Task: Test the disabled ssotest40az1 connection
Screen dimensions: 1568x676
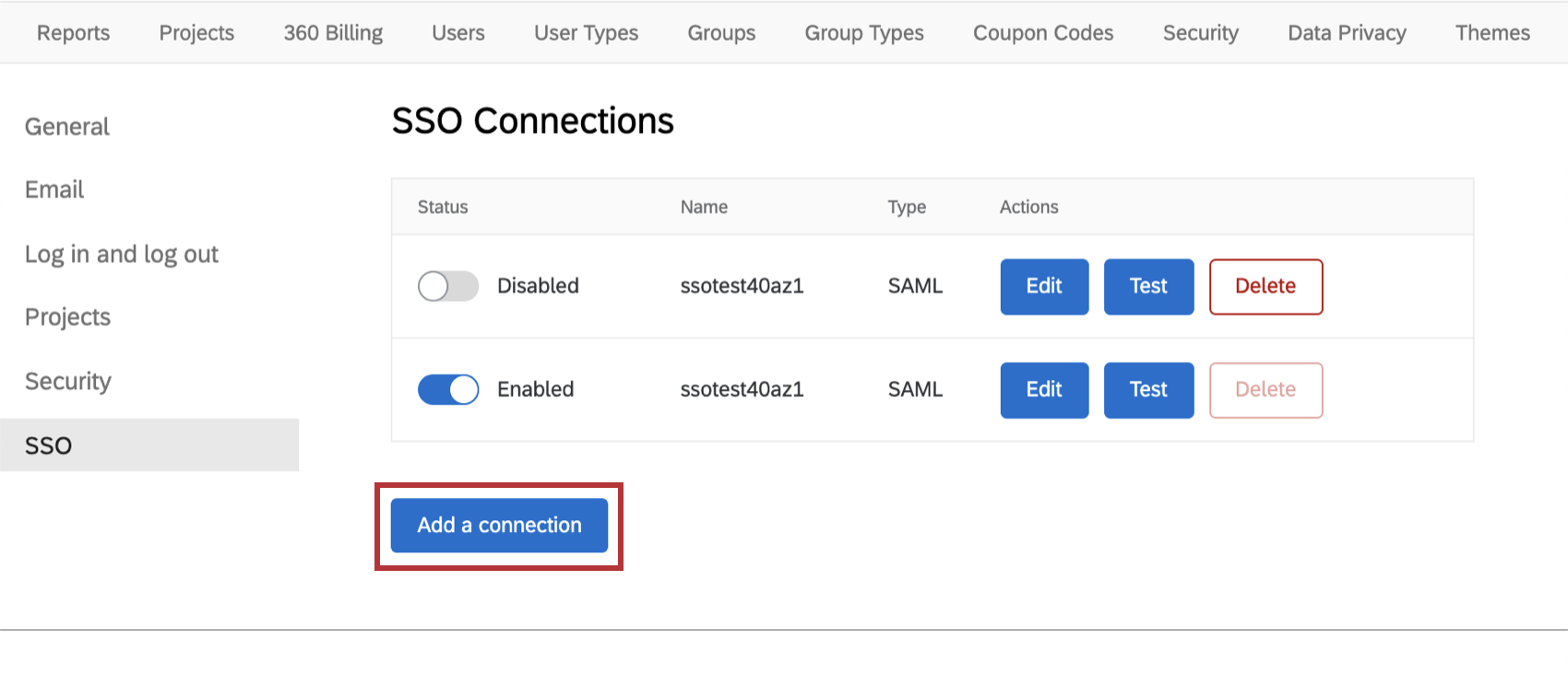Action: pyautogui.click(x=1148, y=287)
